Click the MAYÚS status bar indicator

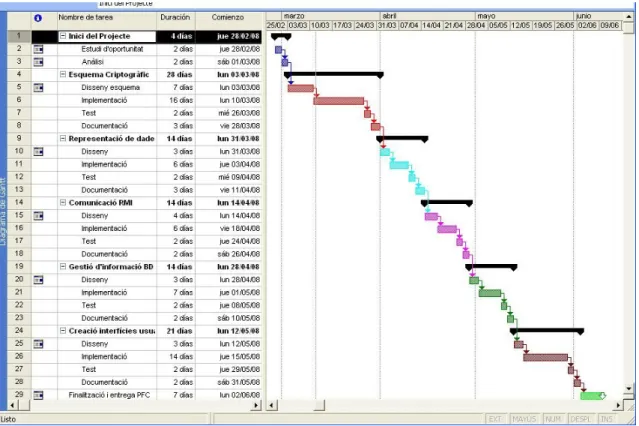coord(524,419)
